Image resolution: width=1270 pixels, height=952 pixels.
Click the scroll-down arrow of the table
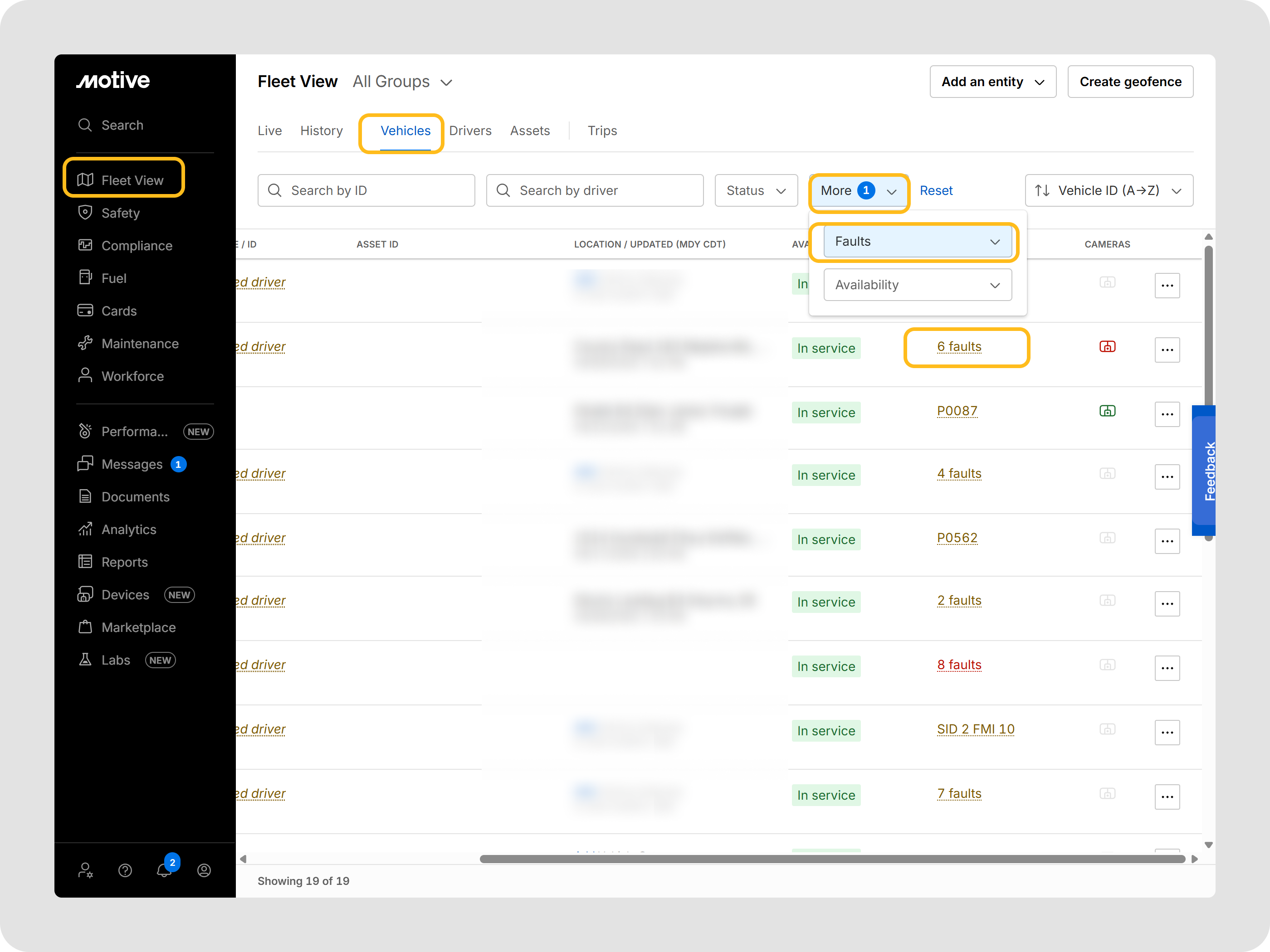click(x=1209, y=845)
